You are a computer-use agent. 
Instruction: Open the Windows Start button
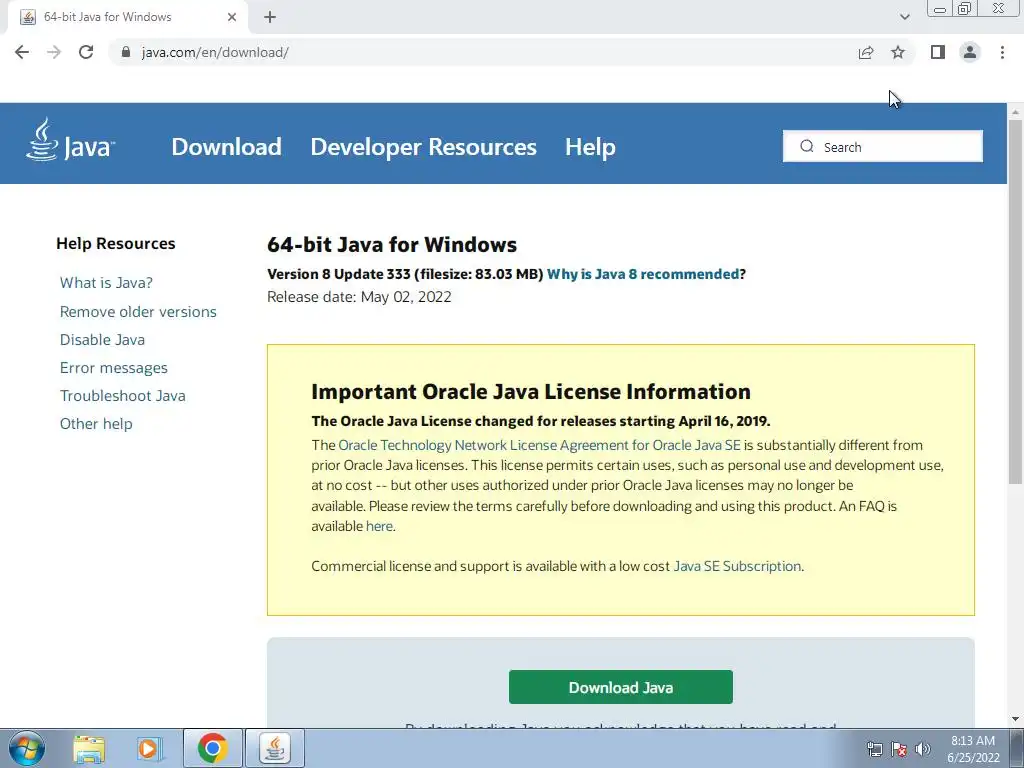(27, 748)
